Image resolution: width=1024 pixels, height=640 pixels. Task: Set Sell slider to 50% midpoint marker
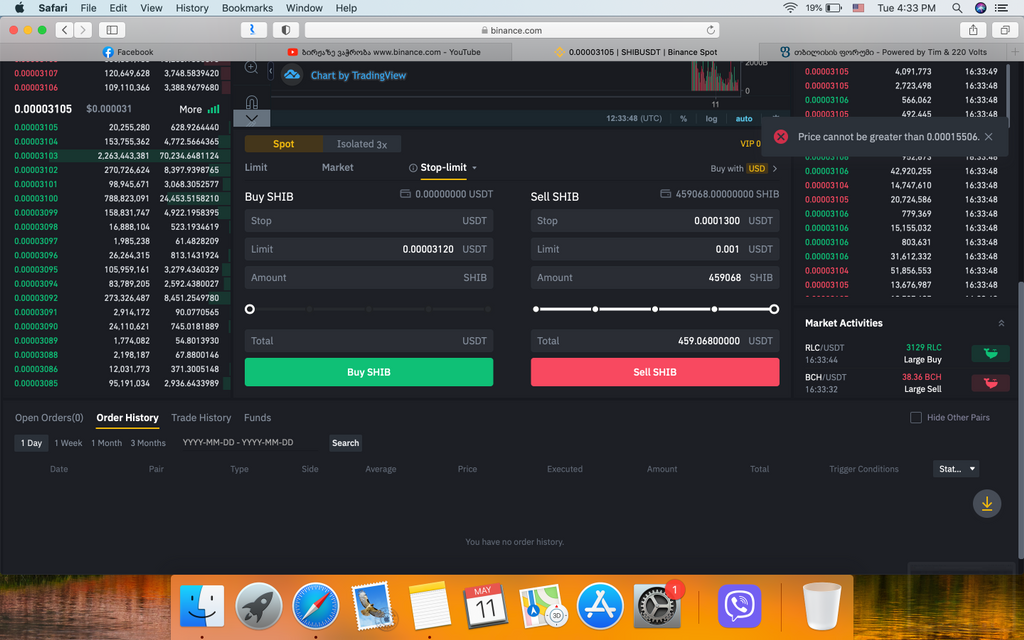coord(655,309)
